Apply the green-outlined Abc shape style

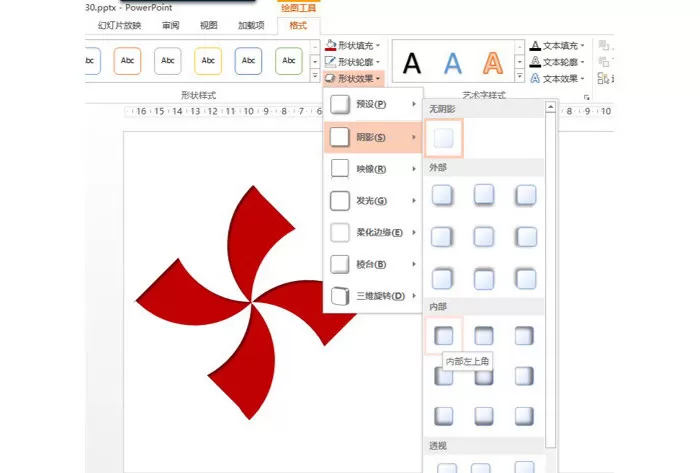(x=289, y=61)
